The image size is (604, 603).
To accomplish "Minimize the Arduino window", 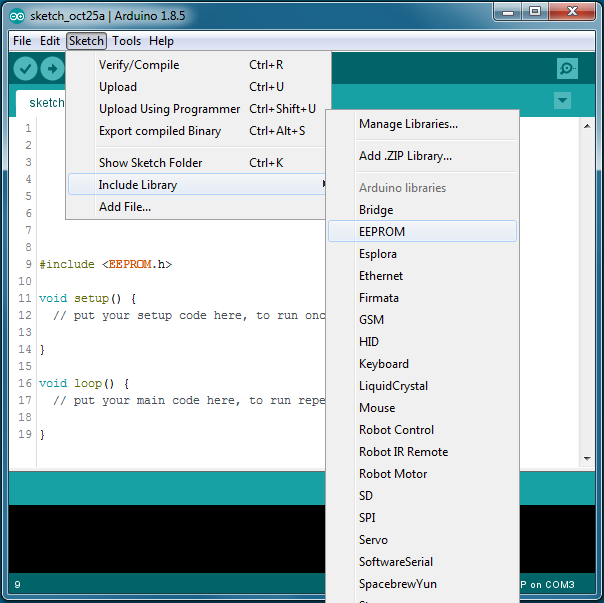I will (508, 12).
